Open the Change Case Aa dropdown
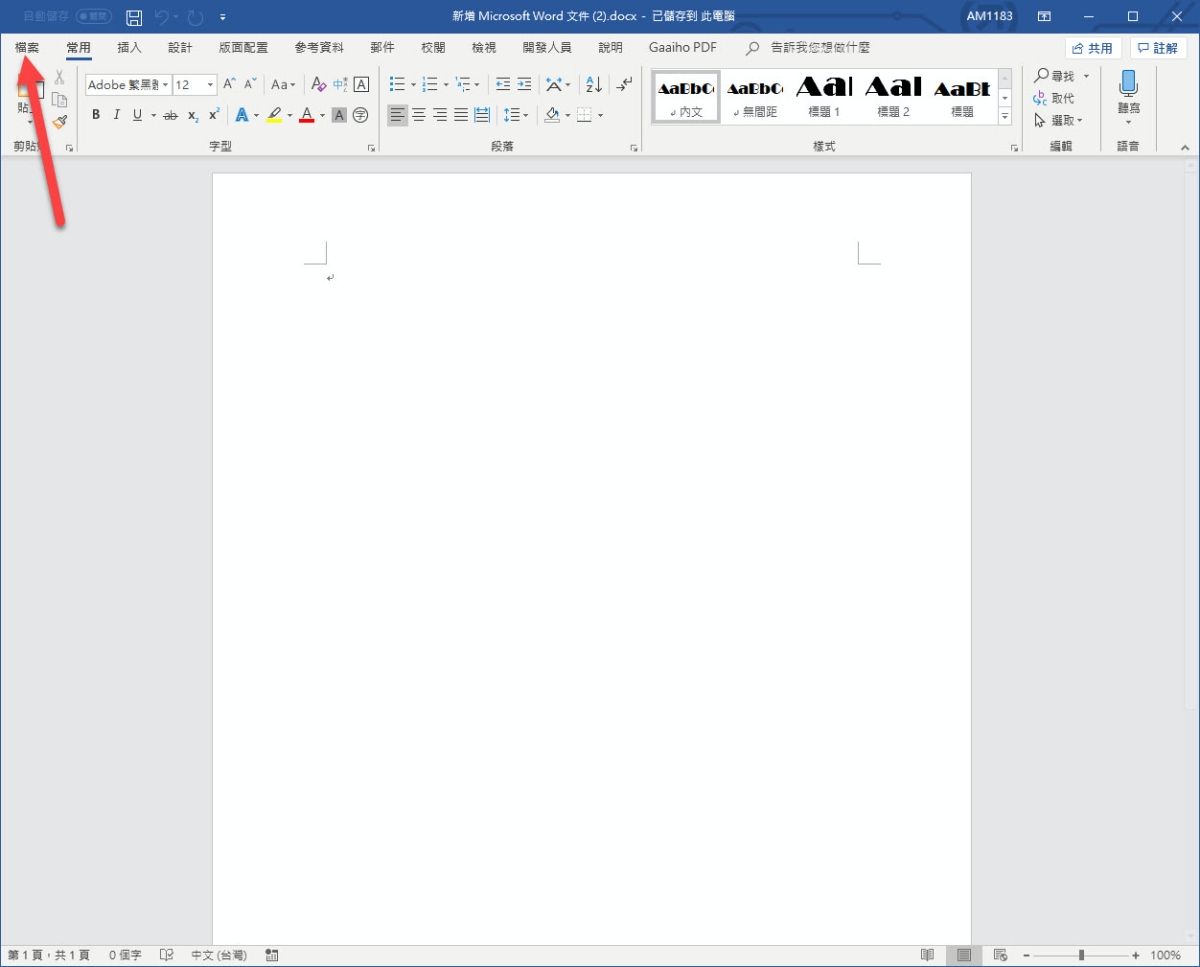Screen dimensions: 1200x967 (284, 85)
